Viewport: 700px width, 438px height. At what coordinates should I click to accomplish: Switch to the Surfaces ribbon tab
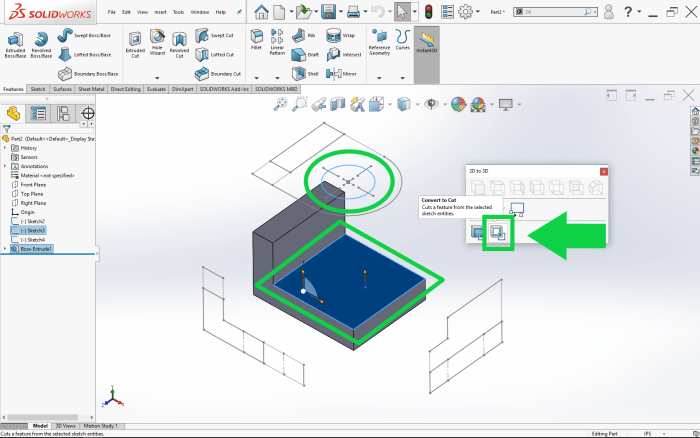coord(62,89)
